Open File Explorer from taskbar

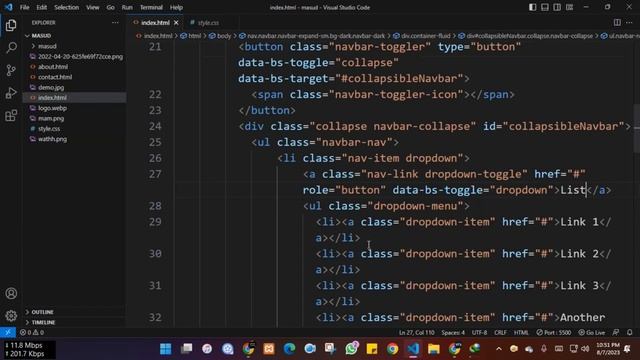[433, 349]
